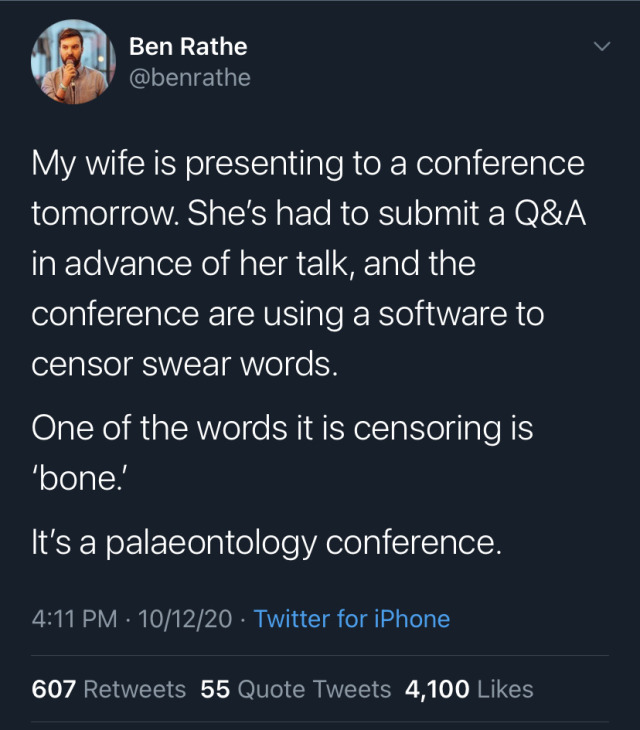Image resolution: width=640 pixels, height=730 pixels.
Task: Open Ben Rathe's profile picture
Action: point(75,62)
